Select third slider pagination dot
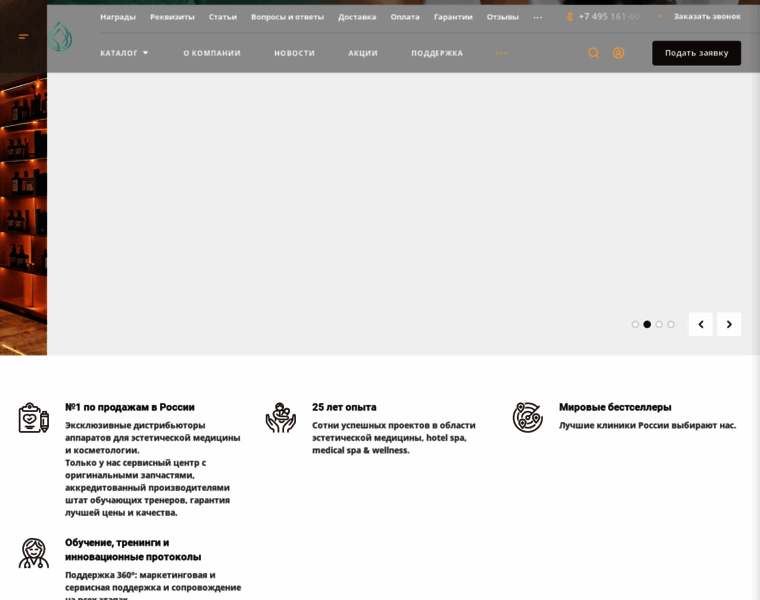Image resolution: width=760 pixels, height=600 pixels. pos(659,324)
